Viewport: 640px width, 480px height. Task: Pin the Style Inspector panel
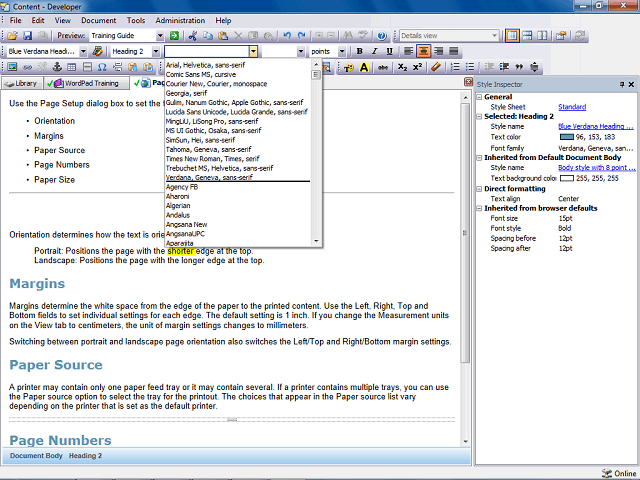(622, 84)
